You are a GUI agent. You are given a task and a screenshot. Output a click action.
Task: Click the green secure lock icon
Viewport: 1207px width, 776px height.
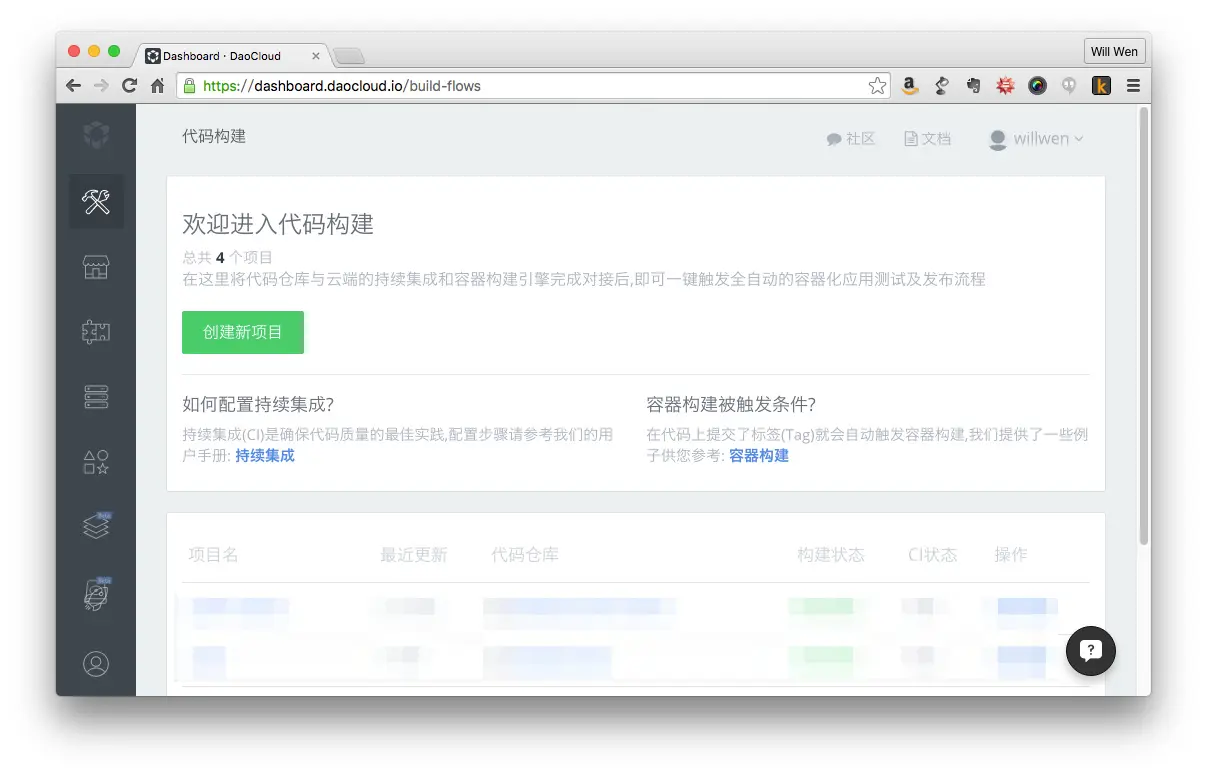[x=189, y=86]
